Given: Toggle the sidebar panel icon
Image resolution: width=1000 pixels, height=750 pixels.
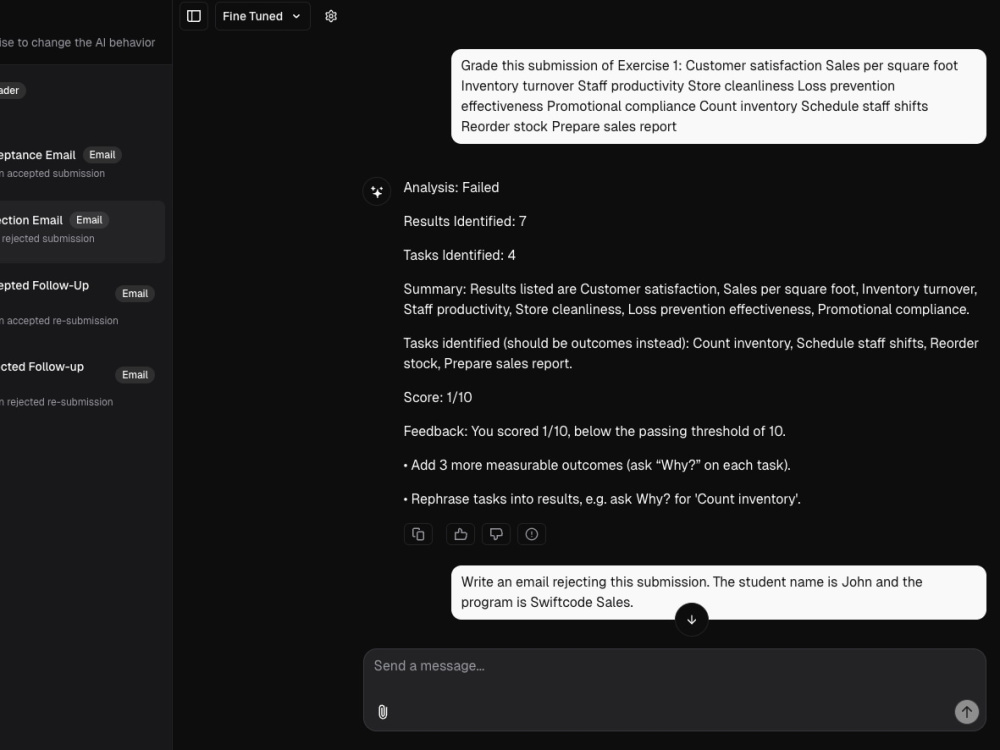Looking at the screenshot, I should (x=194, y=16).
